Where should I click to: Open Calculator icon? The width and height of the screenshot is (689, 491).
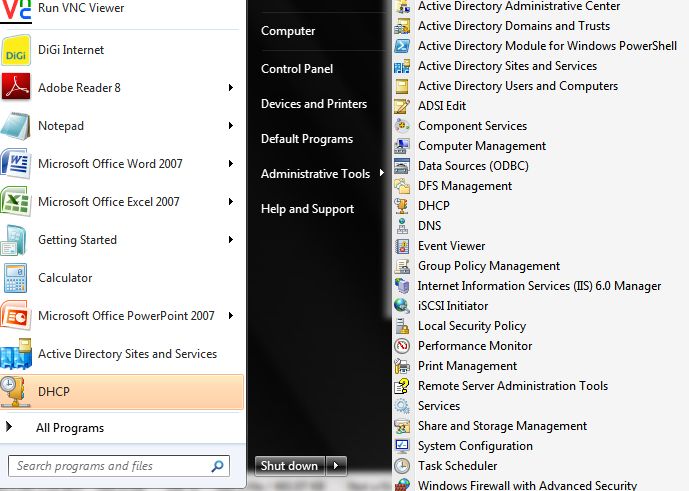[16, 278]
